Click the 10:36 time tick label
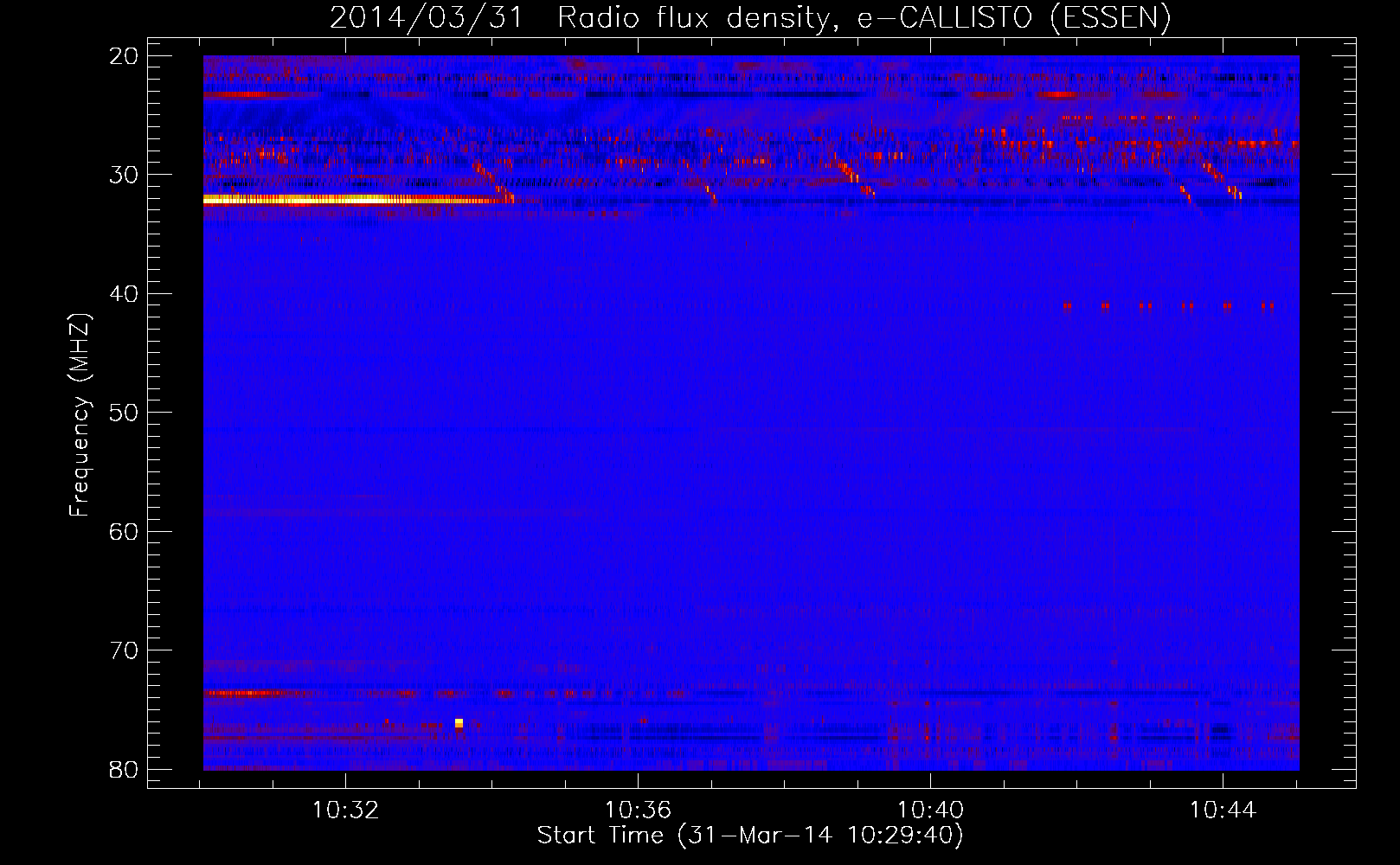The width and height of the screenshot is (1400, 865). [x=638, y=811]
